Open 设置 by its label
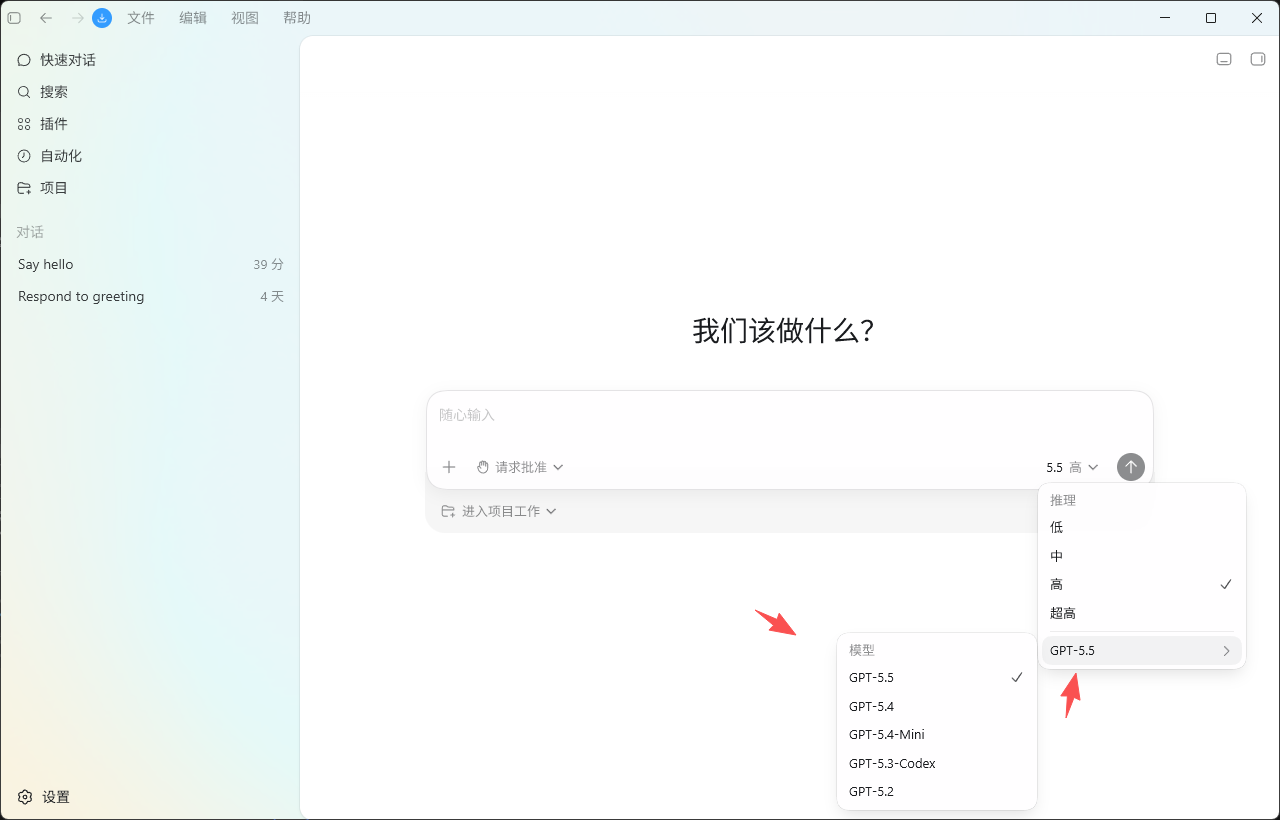The height and width of the screenshot is (820, 1280). coord(56,797)
